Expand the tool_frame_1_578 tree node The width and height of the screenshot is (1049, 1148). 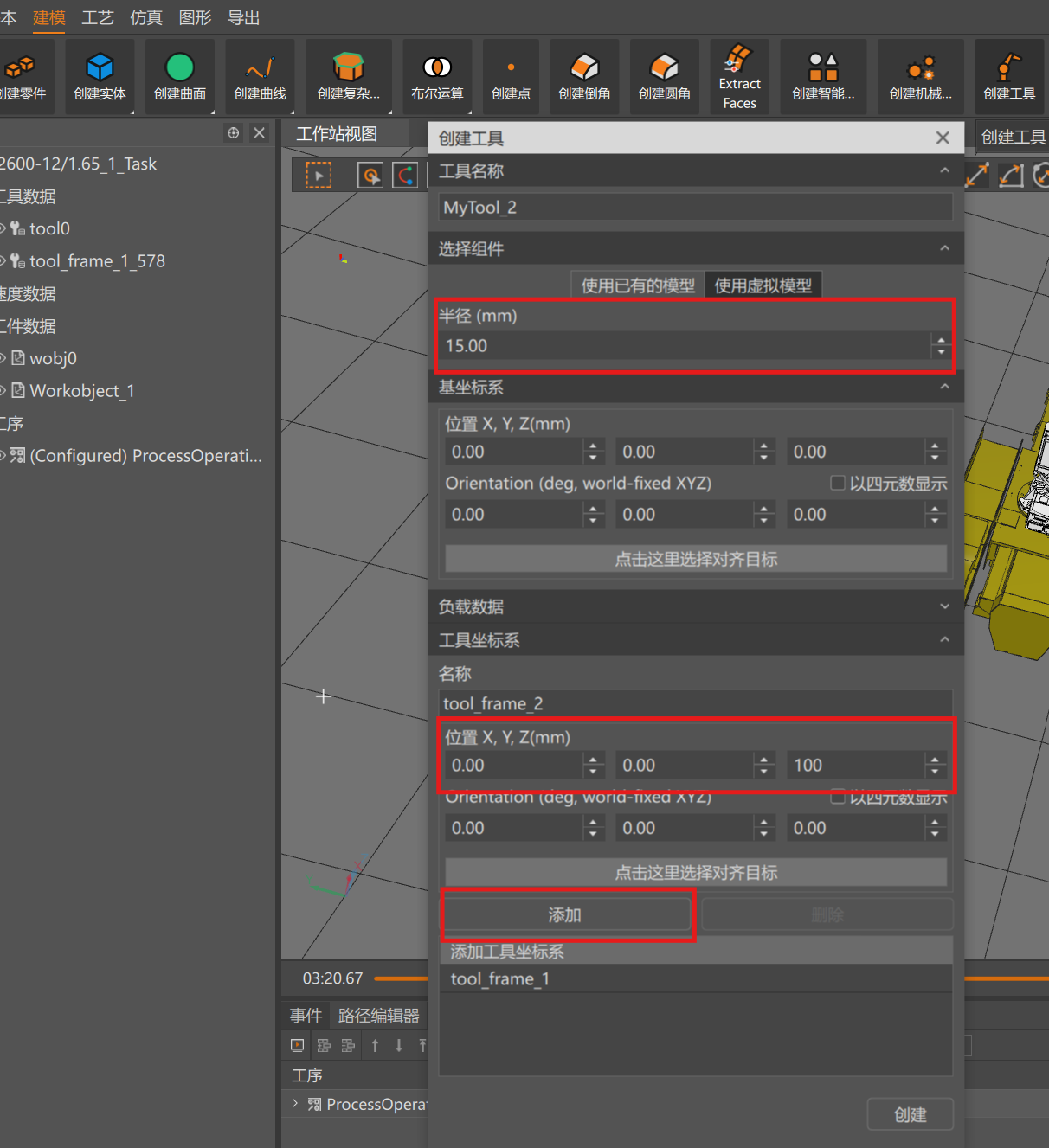pos(3,260)
